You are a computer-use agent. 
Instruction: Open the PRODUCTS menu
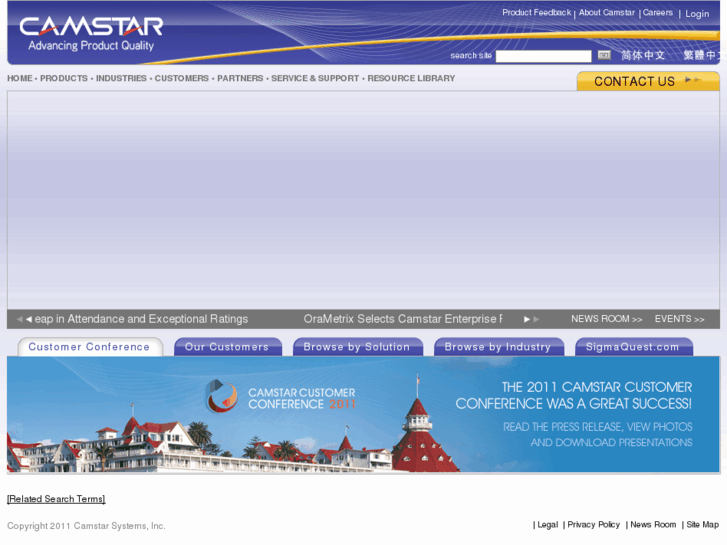click(64, 78)
